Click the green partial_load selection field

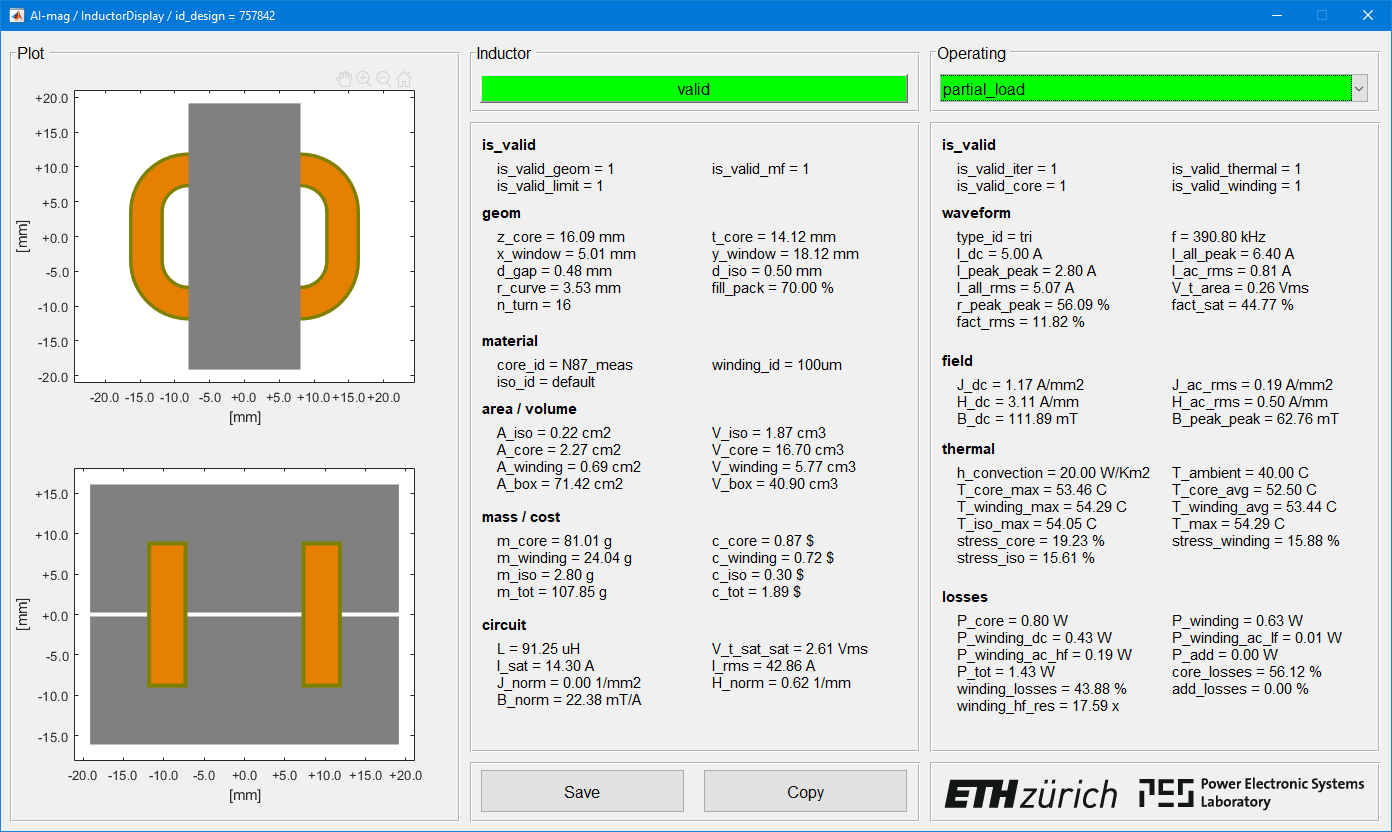[1145, 89]
